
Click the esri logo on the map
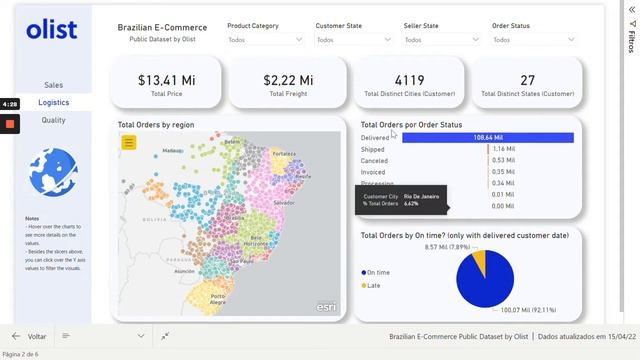(326, 307)
